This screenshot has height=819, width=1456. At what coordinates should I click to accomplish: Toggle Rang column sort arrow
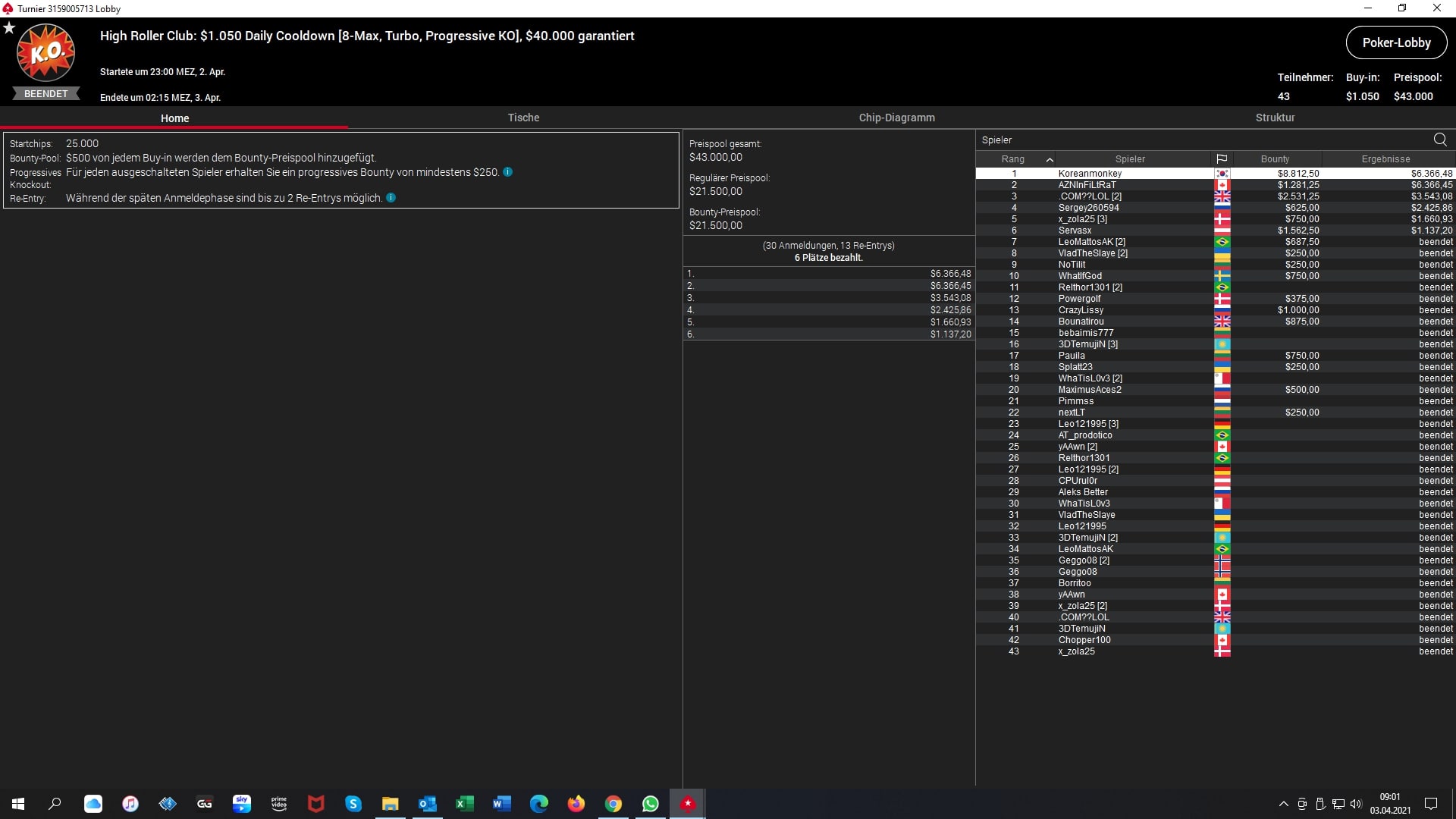1050,159
